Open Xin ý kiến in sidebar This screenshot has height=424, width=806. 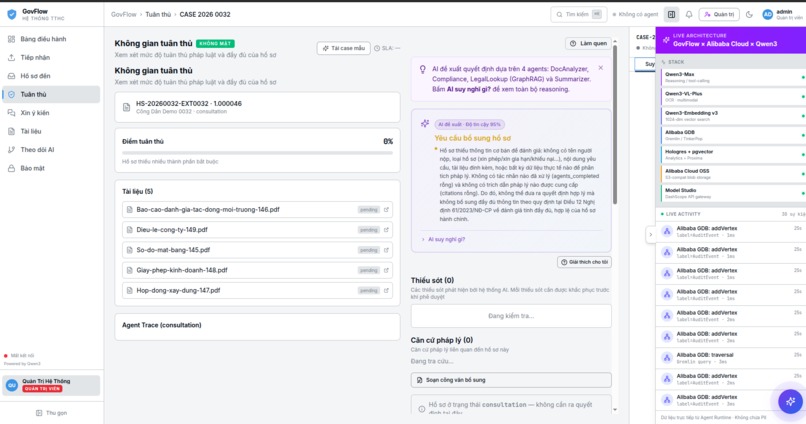point(51,113)
